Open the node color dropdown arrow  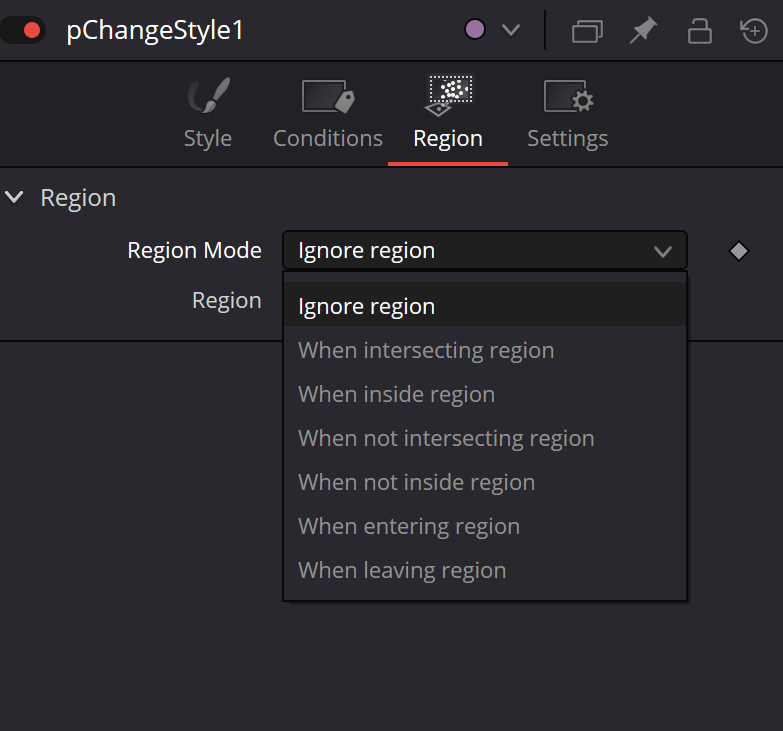click(511, 30)
